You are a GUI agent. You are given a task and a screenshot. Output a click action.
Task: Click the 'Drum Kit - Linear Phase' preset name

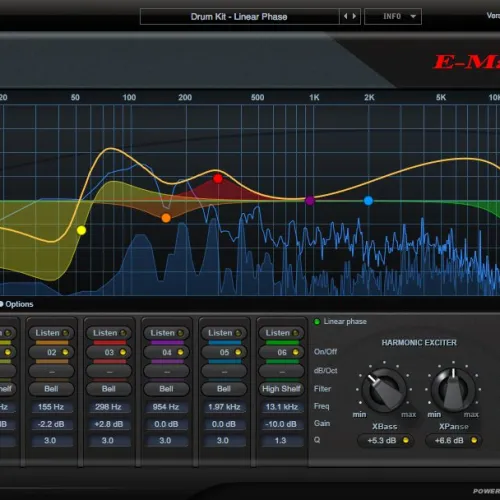pyautogui.click(x=239, y=16)
